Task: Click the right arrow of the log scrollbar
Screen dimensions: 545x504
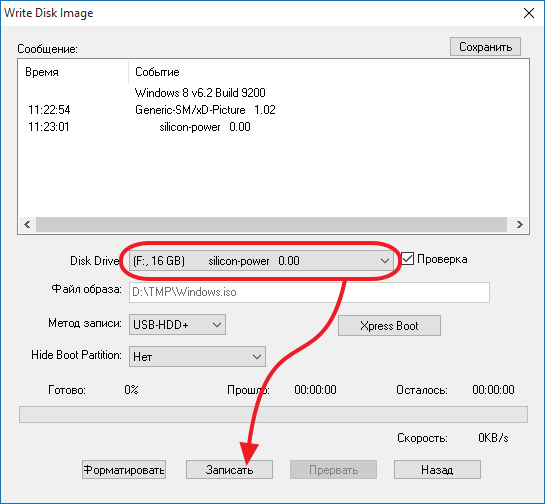Action: click(x=519, y=225)
